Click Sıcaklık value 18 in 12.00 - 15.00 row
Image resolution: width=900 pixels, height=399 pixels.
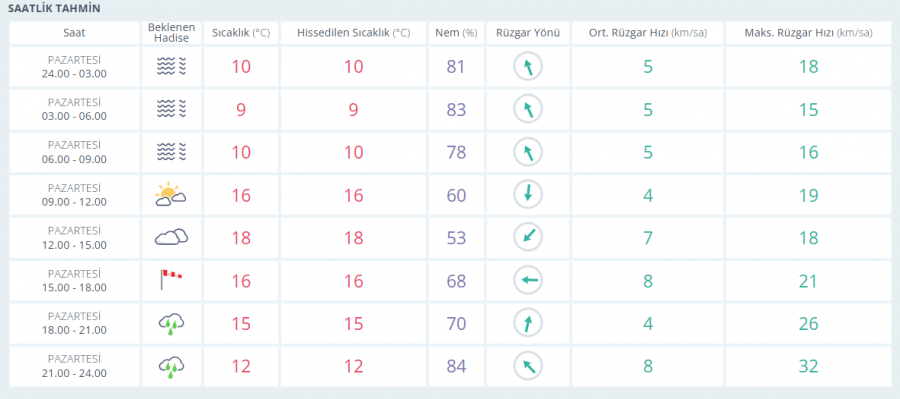coord(241,238)
